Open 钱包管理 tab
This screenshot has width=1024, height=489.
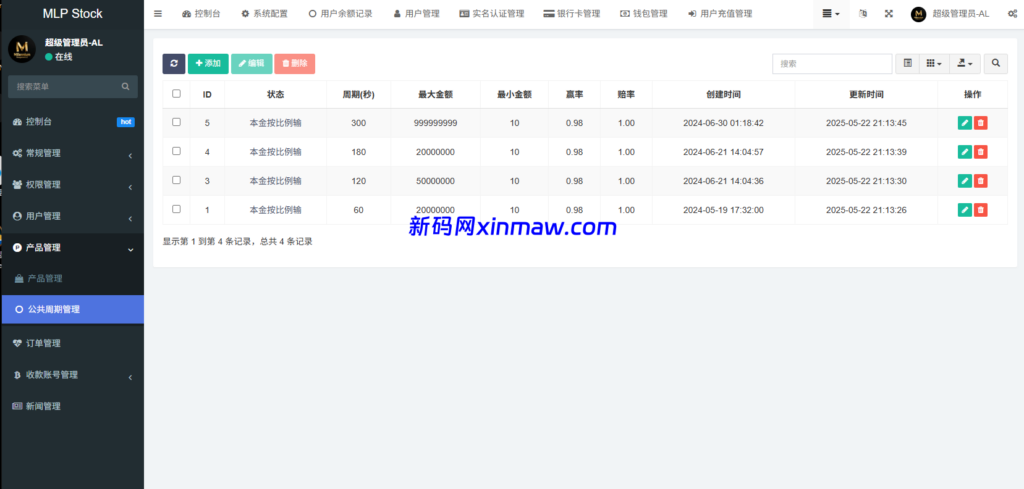pyautogui.click(x=644, y=14)
